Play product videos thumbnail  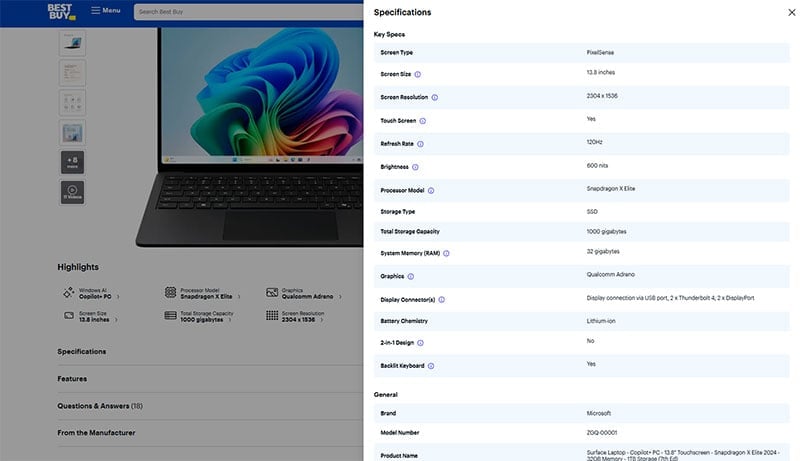[72, 192]
